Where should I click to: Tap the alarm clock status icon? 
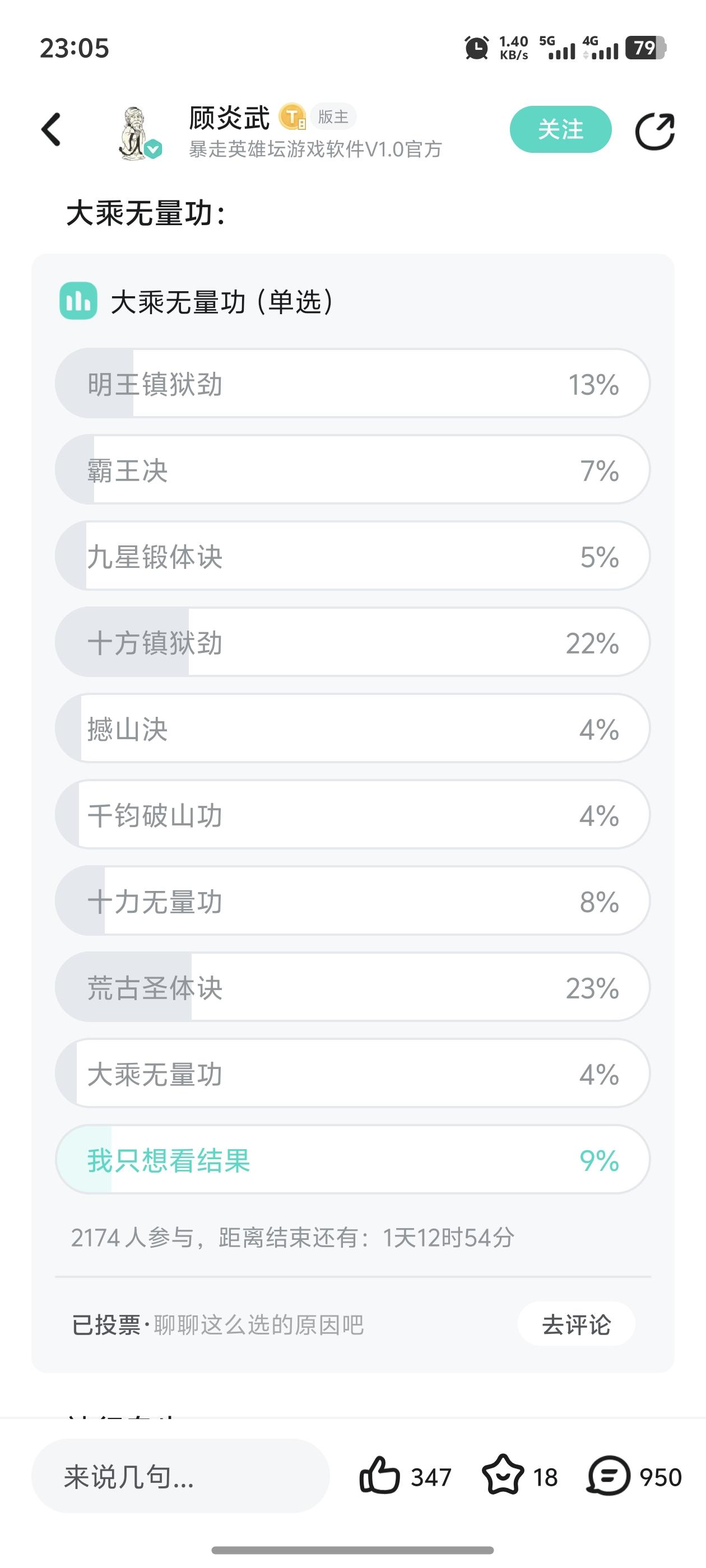[476, 48]
